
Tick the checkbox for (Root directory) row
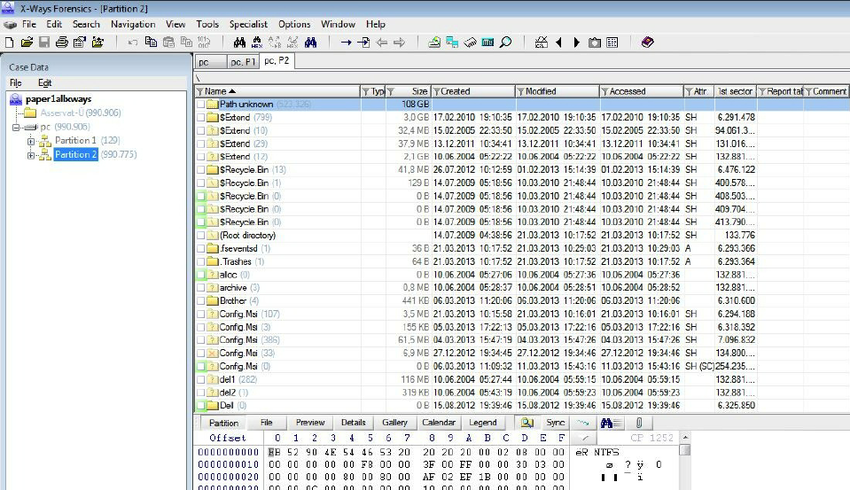(x=201, y=235)
